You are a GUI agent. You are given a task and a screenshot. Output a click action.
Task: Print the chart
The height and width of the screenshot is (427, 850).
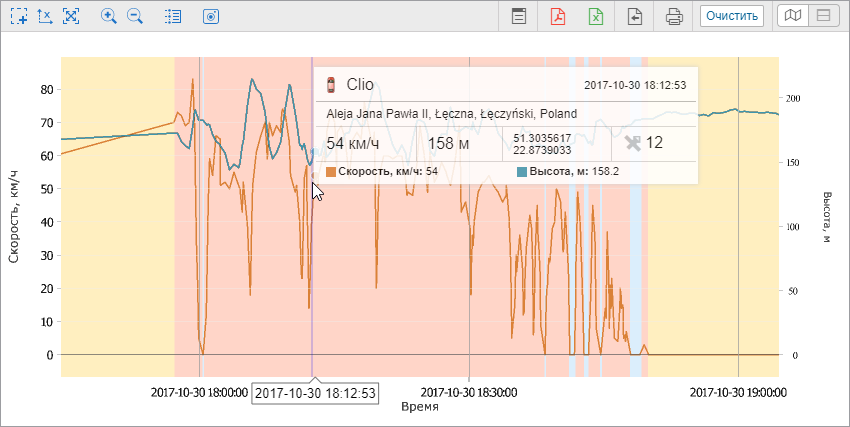tap(674, 16)
